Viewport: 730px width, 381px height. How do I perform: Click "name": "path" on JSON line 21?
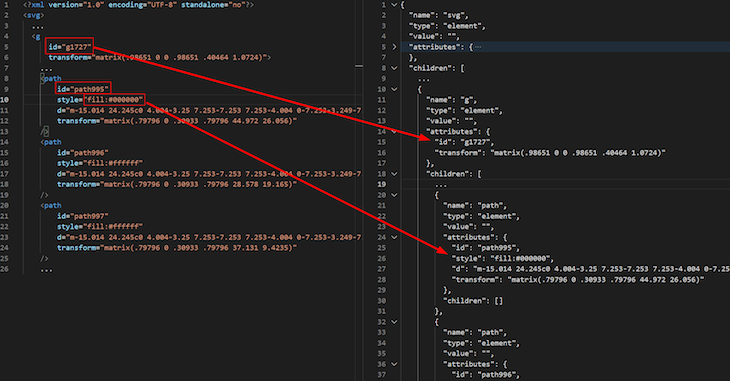coord(475,205)
